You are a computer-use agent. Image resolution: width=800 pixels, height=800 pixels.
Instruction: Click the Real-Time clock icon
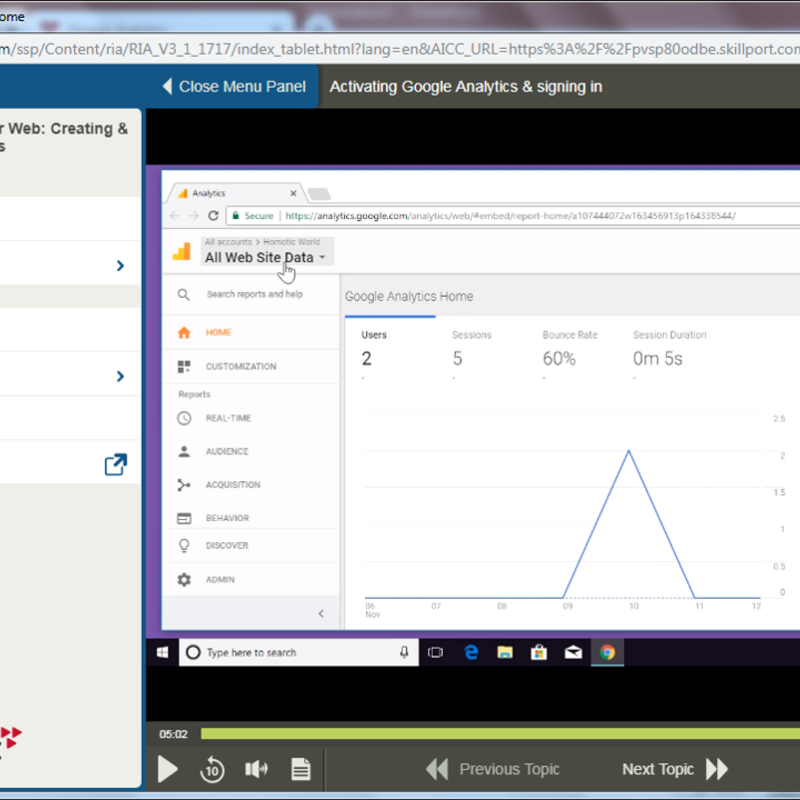[x=184, y=418]
